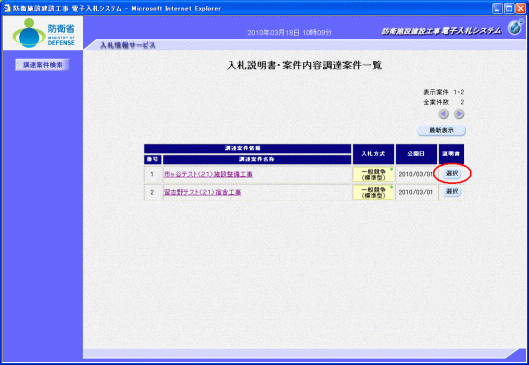Click the 入札情報サービス header tab
This screenshot has width=529, height=365.
128,45
